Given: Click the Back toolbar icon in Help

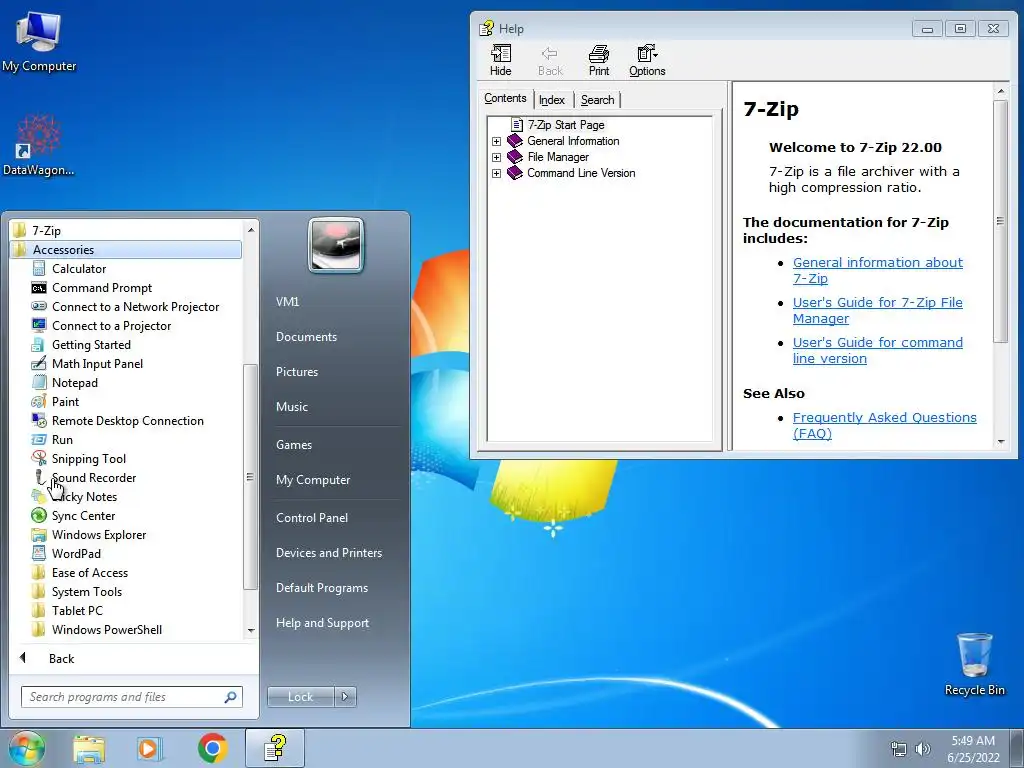Looking at the screenshot, I should 550,60.
